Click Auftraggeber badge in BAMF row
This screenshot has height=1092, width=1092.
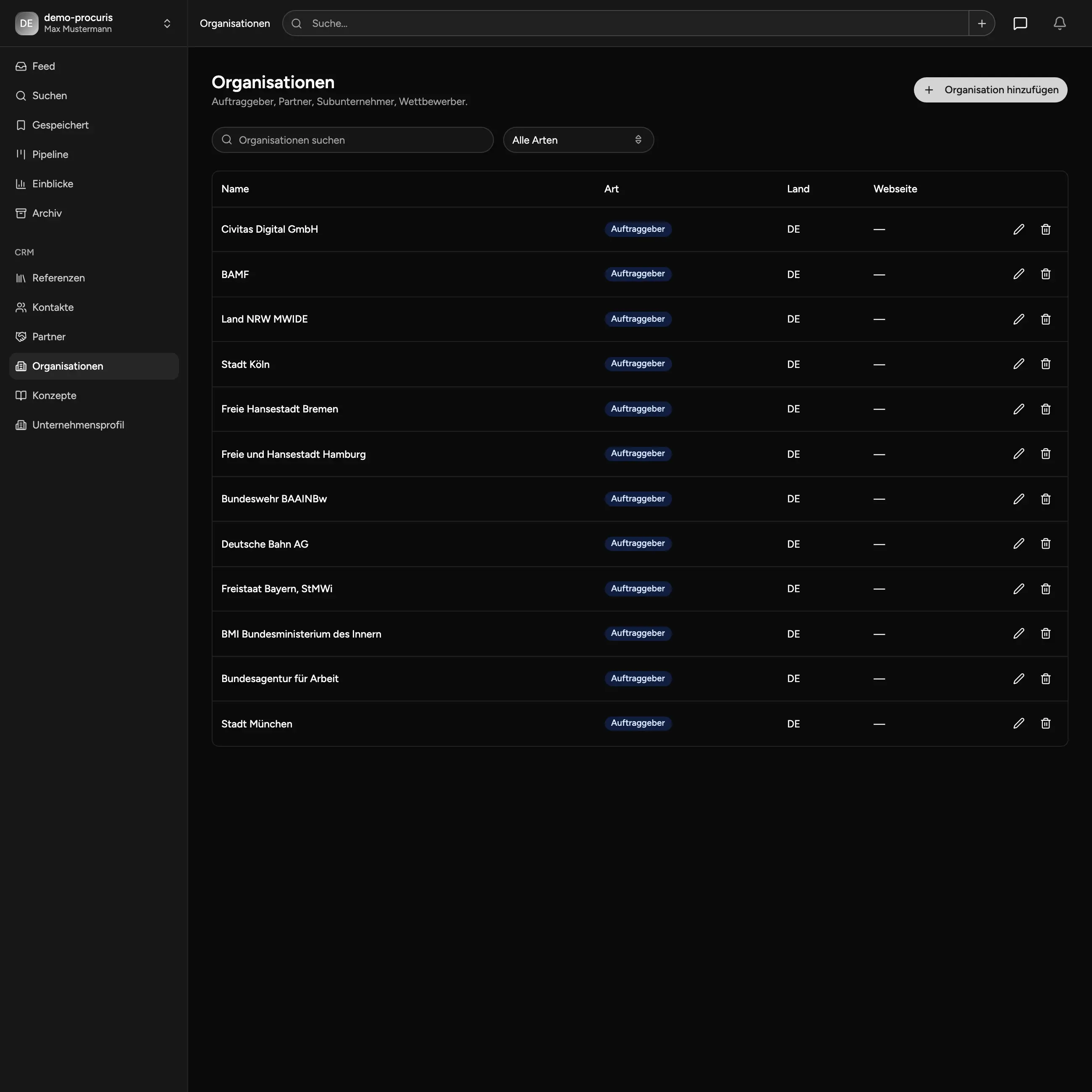(638, 273)
